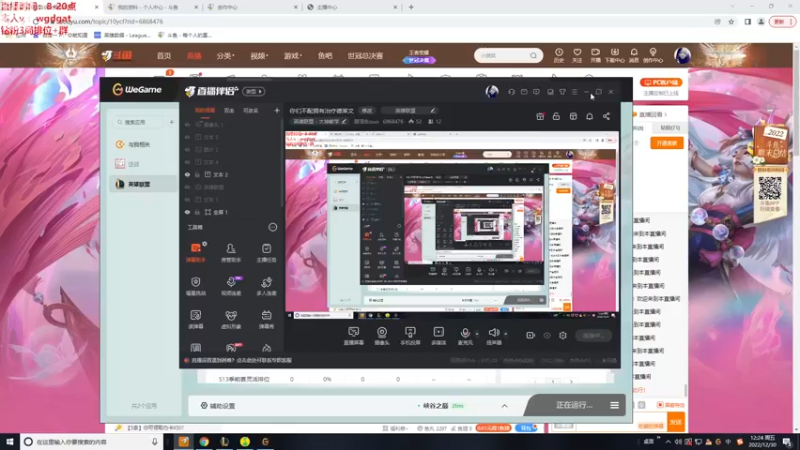This screenshot has height=450, width=800.
Task: Open the Windows Start menu
Action: 10,442
